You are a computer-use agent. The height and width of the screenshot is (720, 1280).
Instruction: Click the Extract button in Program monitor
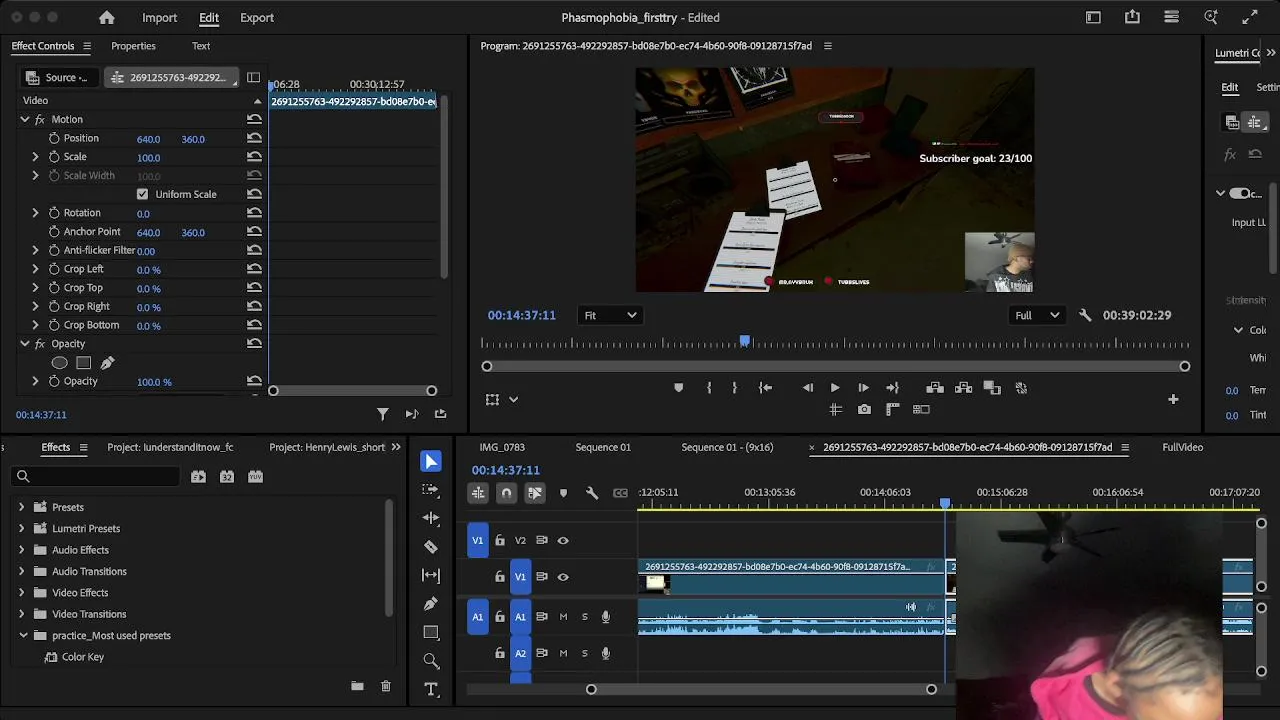(963, 388)
